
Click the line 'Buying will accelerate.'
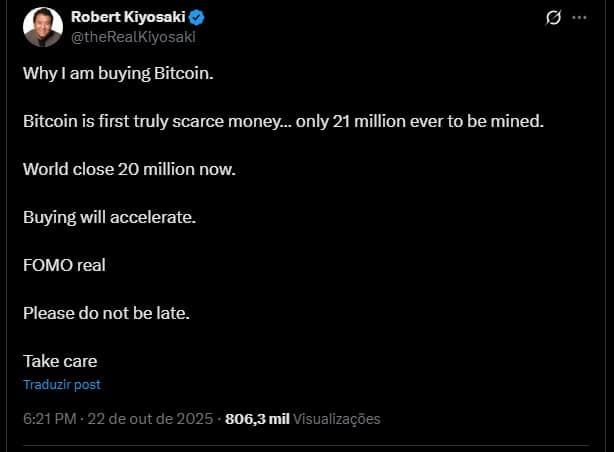point(107,217)
